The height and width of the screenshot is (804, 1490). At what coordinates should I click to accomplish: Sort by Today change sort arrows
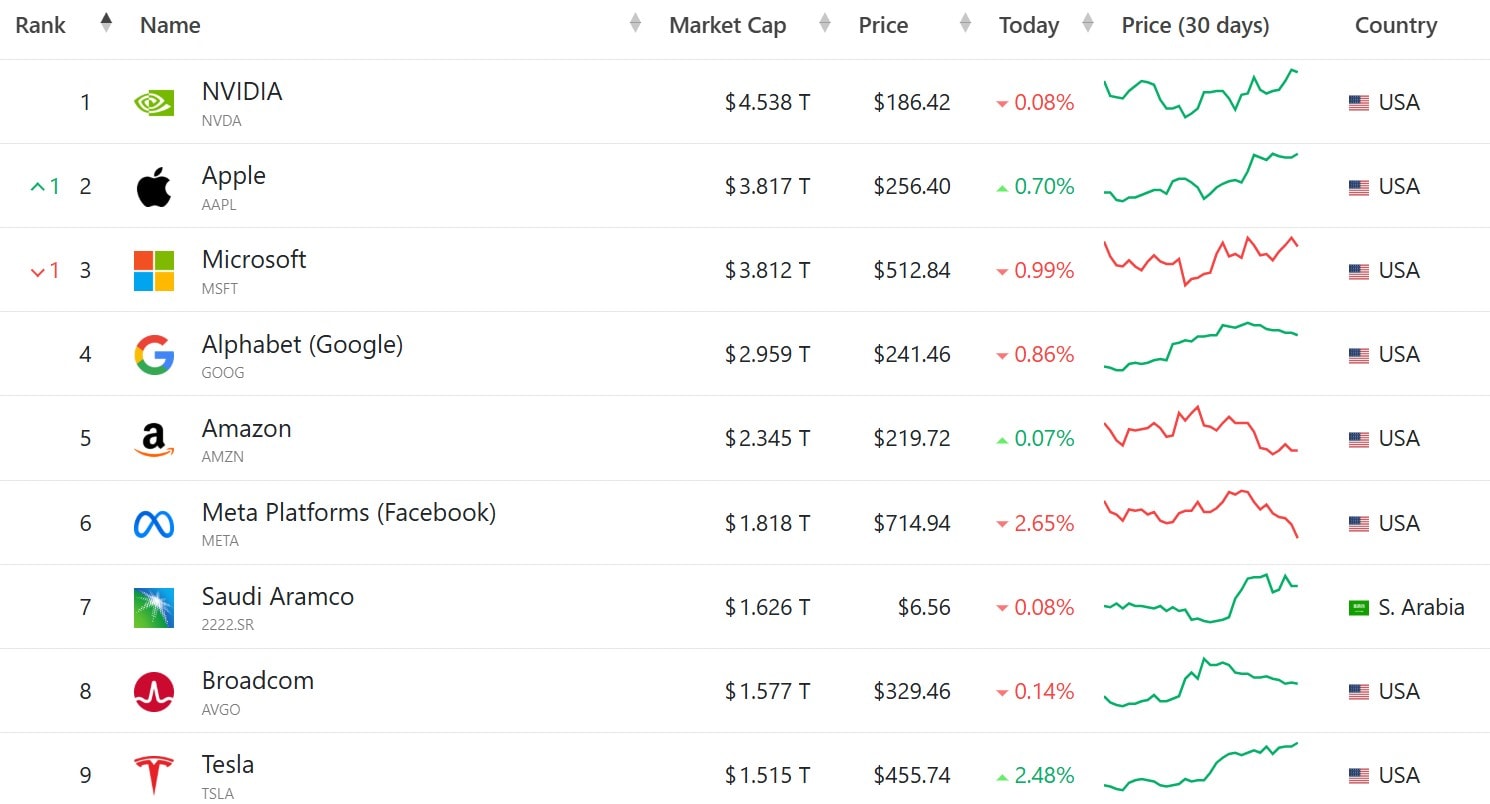click(x=1088, y=23)
